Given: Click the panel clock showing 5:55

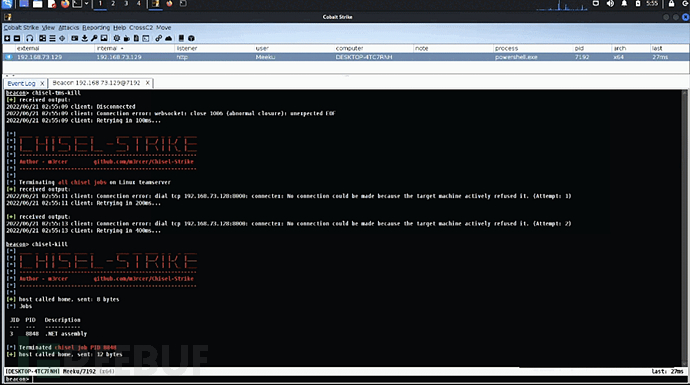Looking at the screenshot, I should click(x=652, y=4).
